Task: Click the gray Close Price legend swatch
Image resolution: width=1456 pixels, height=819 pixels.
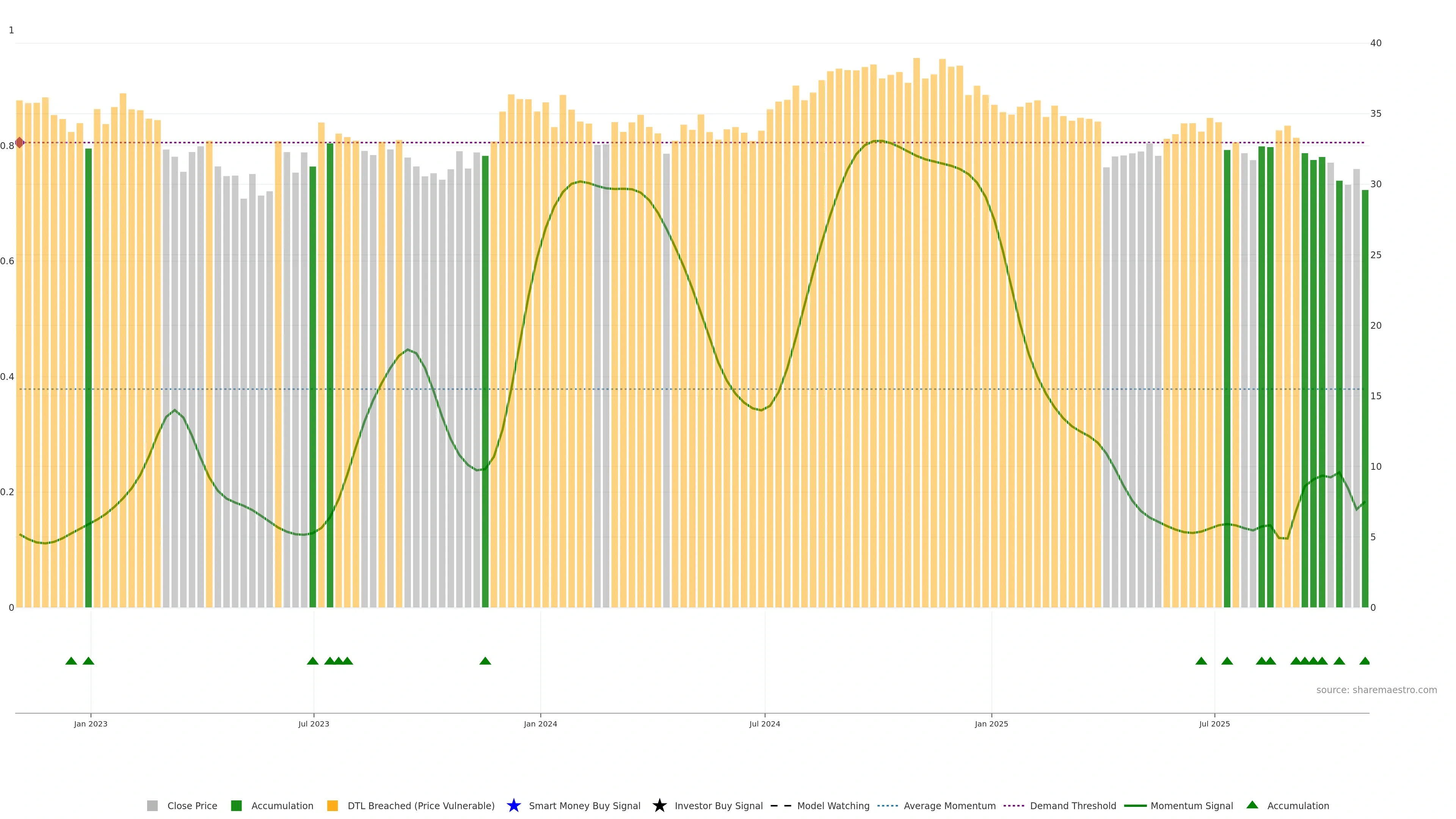Action: [x=152, y=805]
